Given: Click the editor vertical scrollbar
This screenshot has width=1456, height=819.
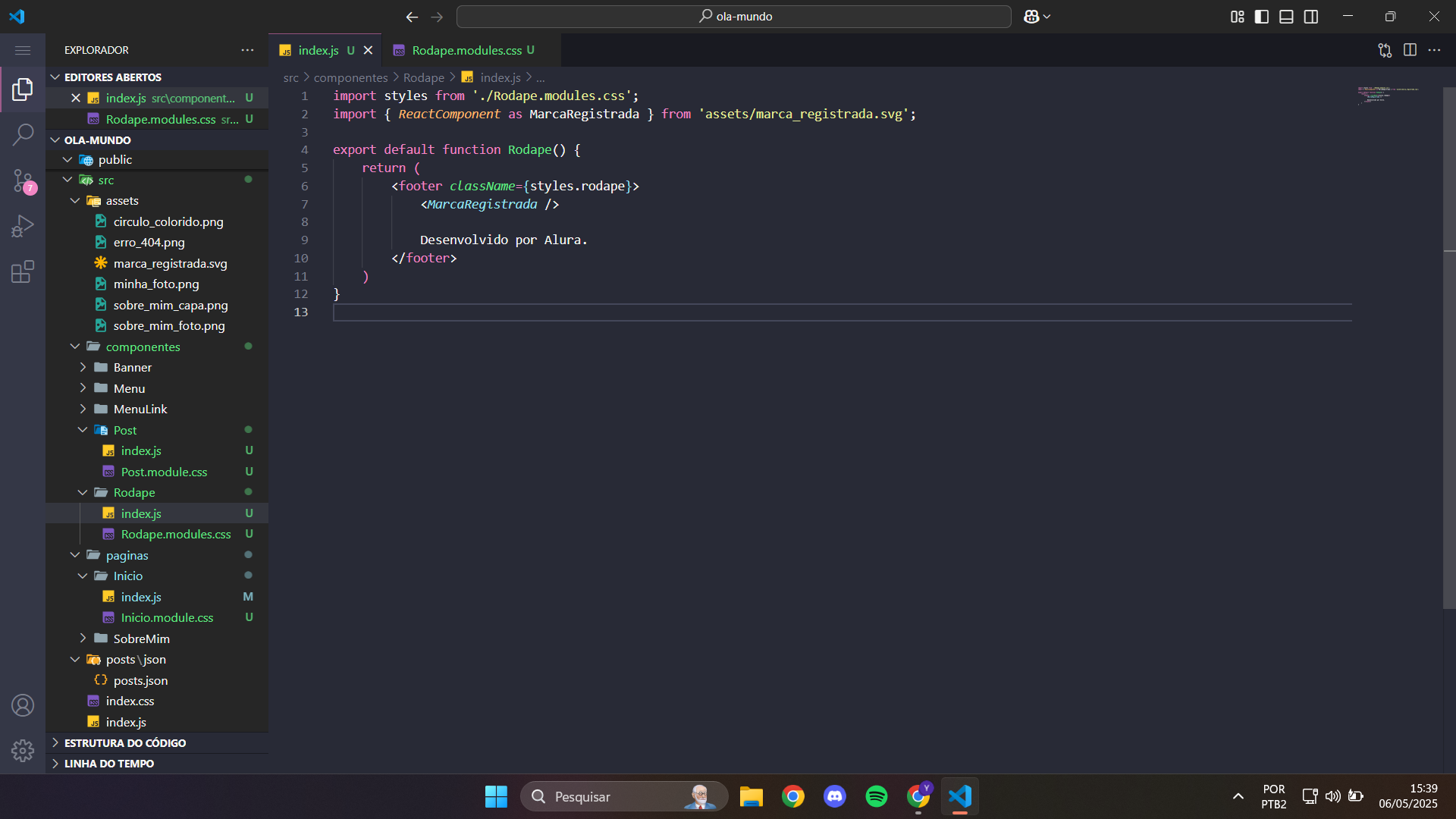Looking at the screenshot, I should tap(1449, 347).
